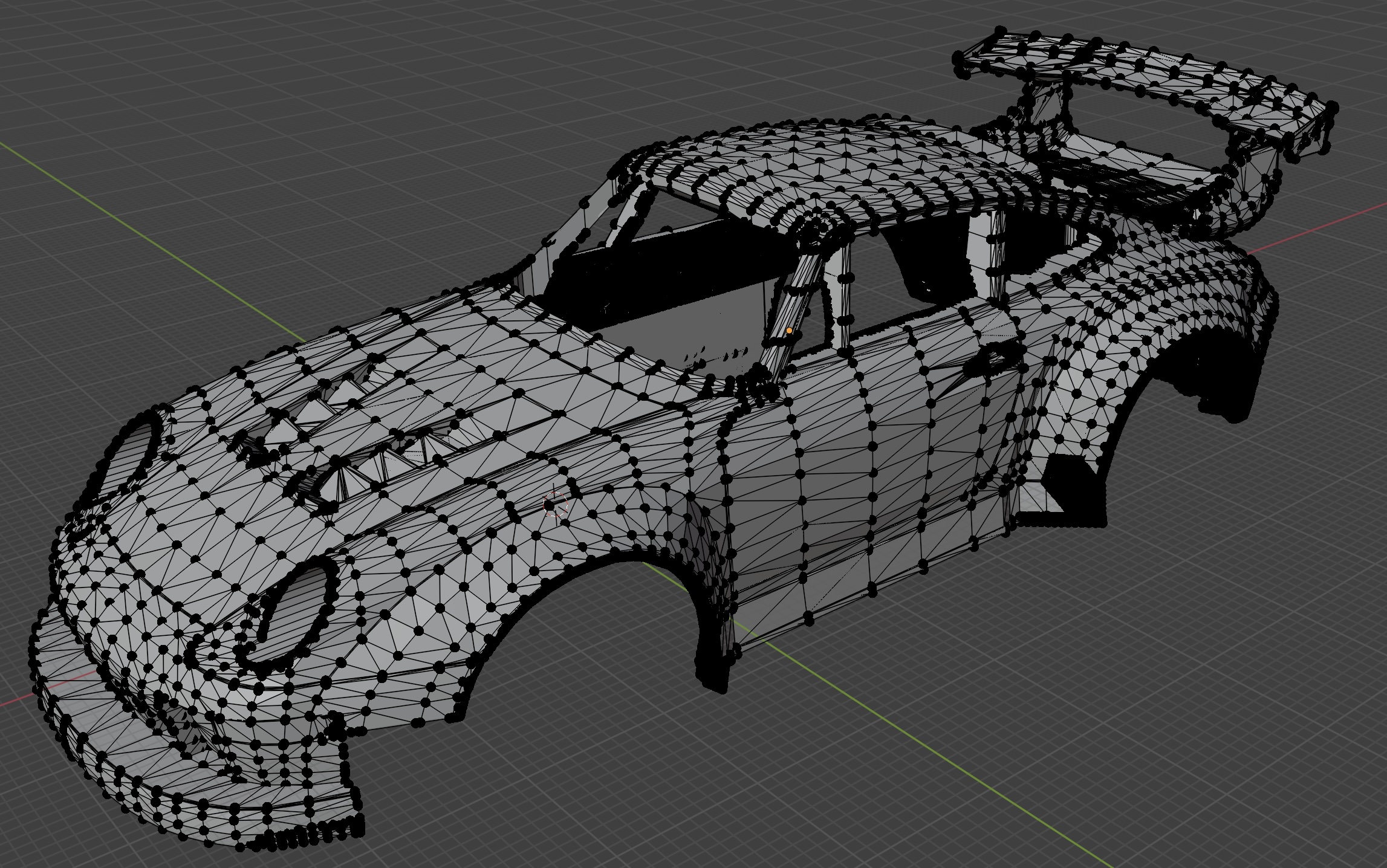This screenshot has height=868, width=1387.
Task: Click the near-side headlight opening
Action: (x=296, y=617)
